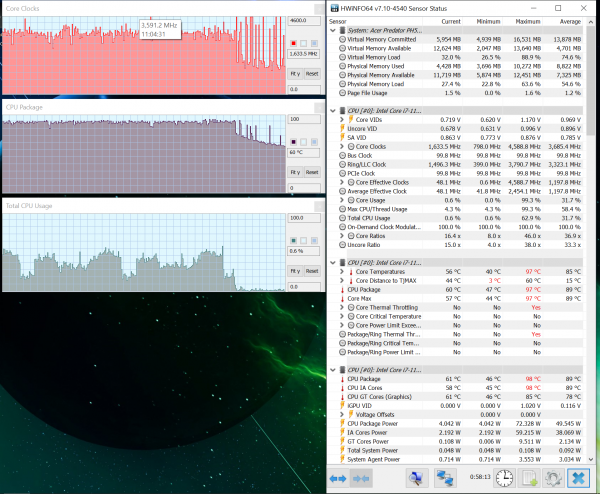
Task: Expand the Core Thermal Throttling row
Action: (342, 307)
